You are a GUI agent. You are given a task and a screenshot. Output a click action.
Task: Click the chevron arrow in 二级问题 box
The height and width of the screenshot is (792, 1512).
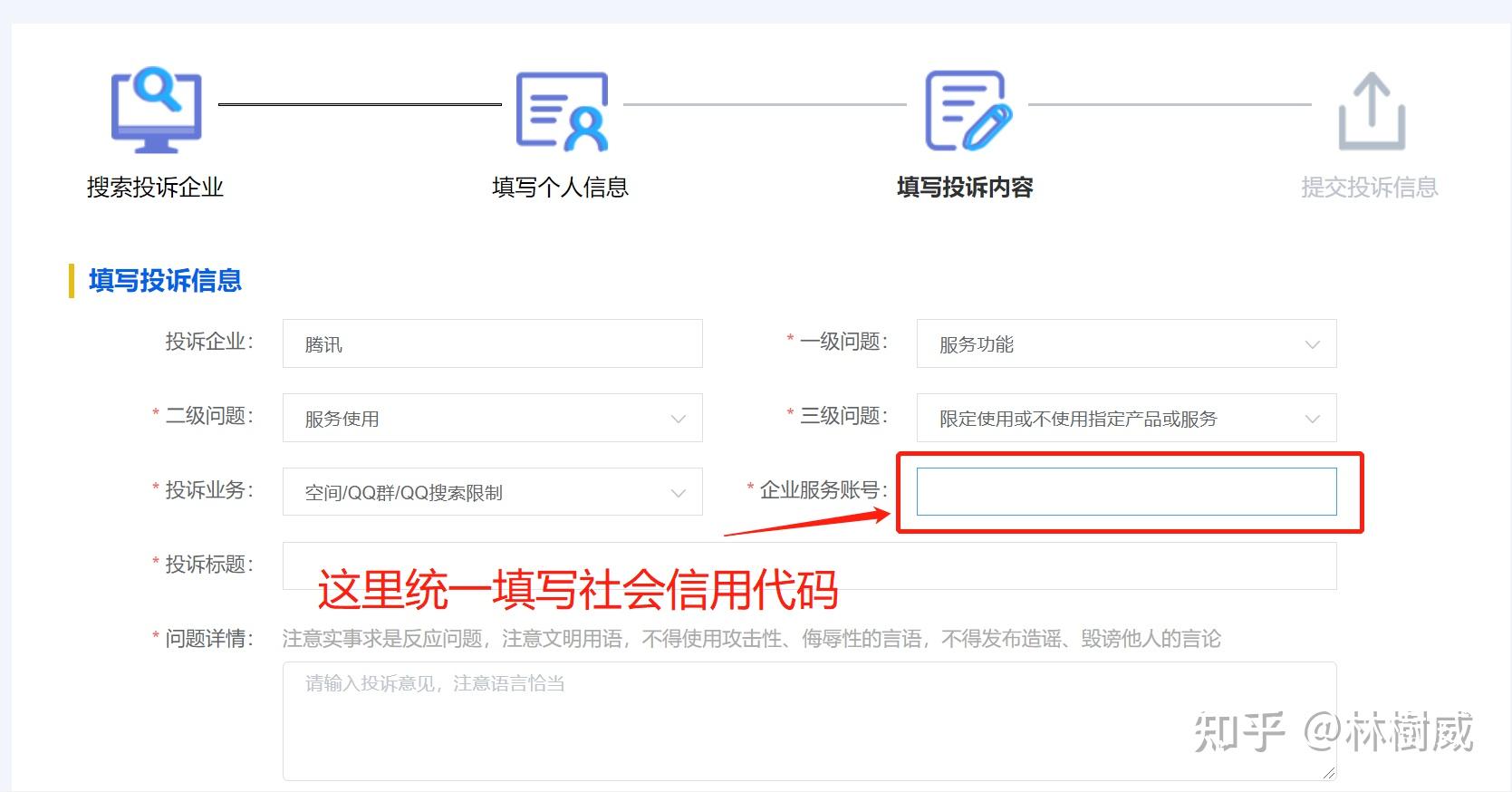pos(678,419)
